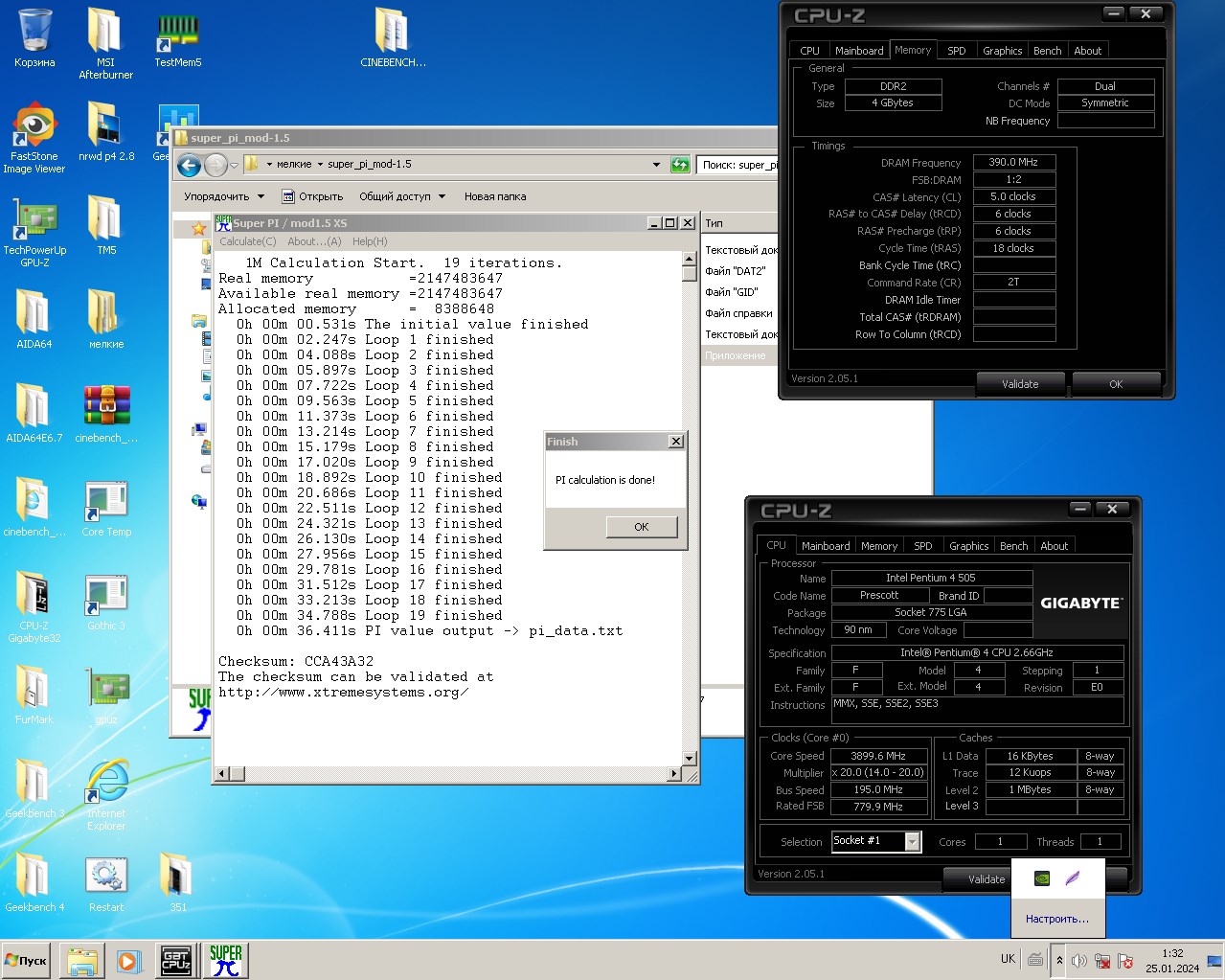The image size is (1225, 980).
Task: Open the Recycle Bin (Корзина) desktop icon
Action: (34, 38)
